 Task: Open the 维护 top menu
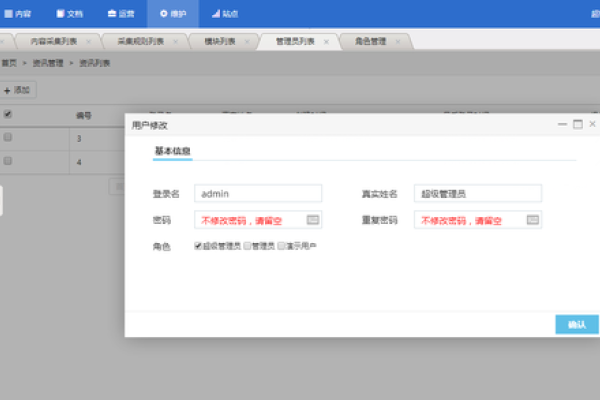click(x=173, y=14)
